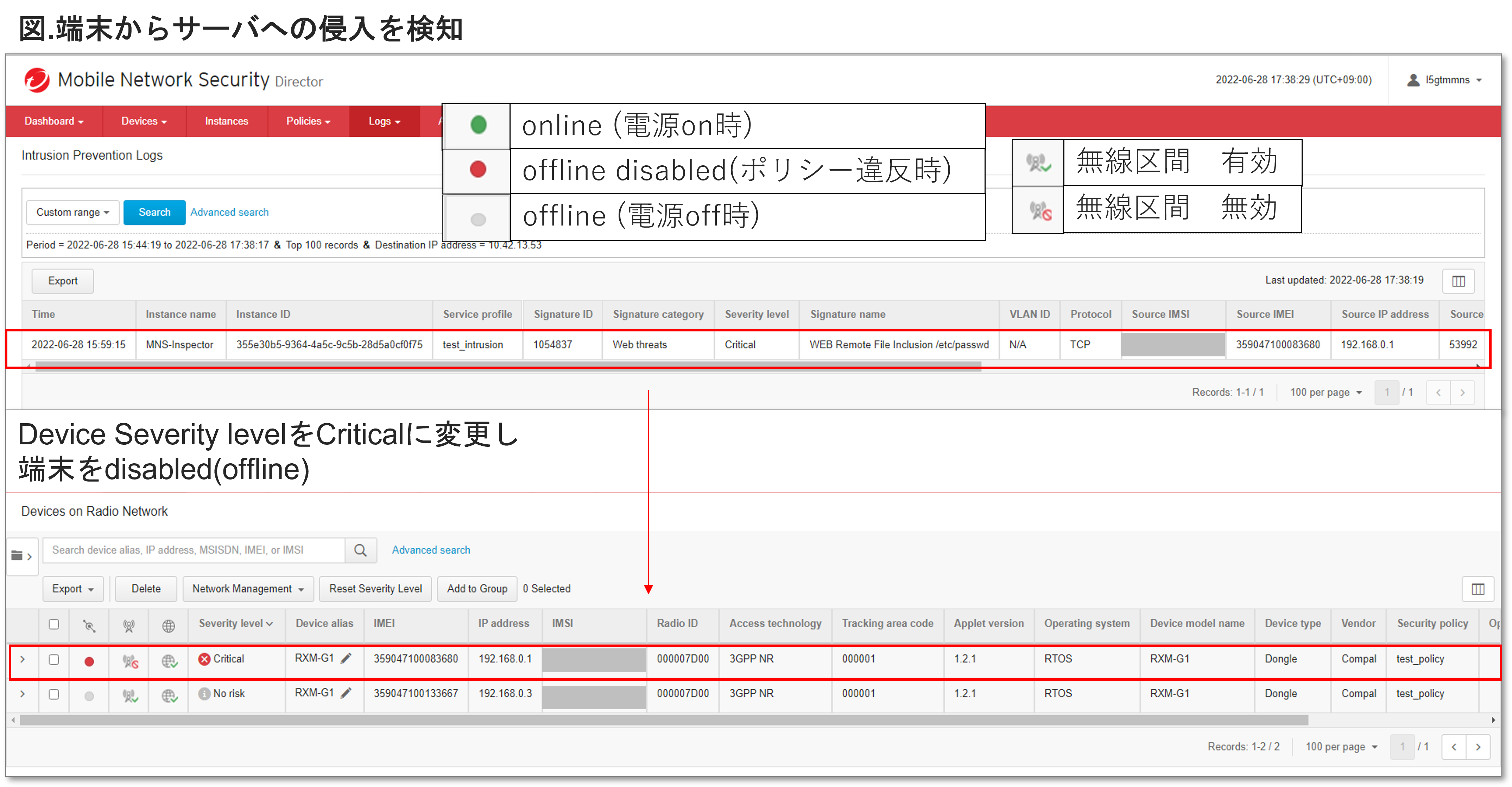The width and height of the screenshot is (1512, 787).
Task: Check the box for No risk device 359047100133667
Action: (53, 694)
